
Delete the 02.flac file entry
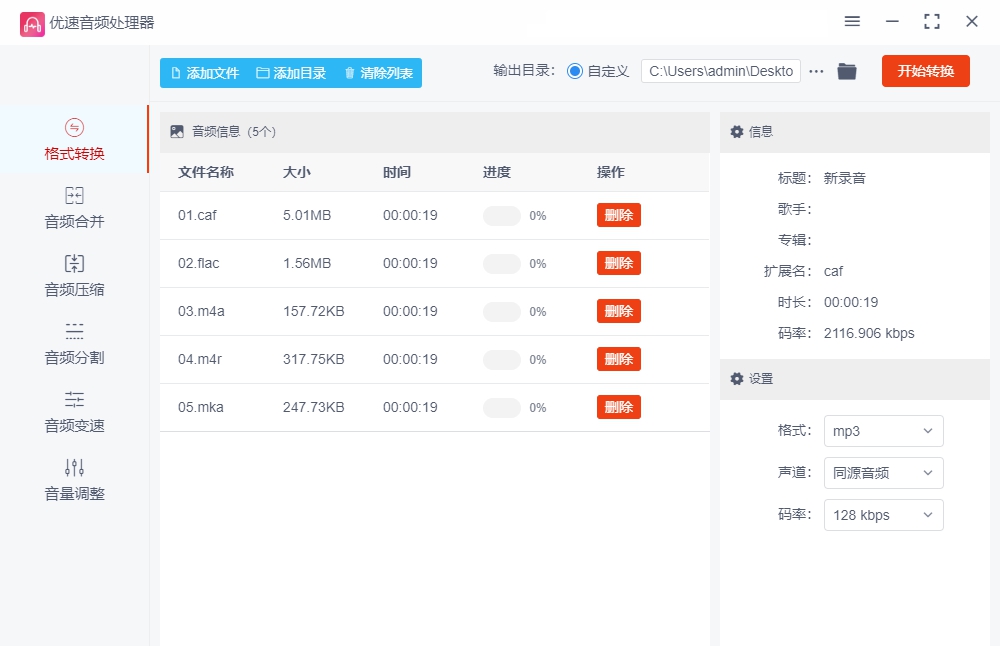pos(618,263)
